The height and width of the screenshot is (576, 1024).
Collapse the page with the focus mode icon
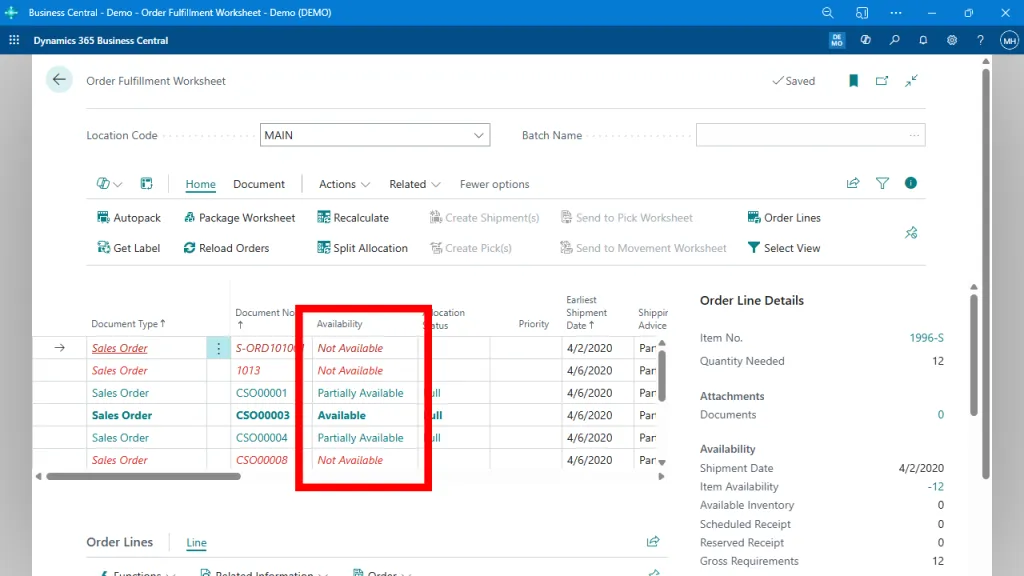coord(912,80)
